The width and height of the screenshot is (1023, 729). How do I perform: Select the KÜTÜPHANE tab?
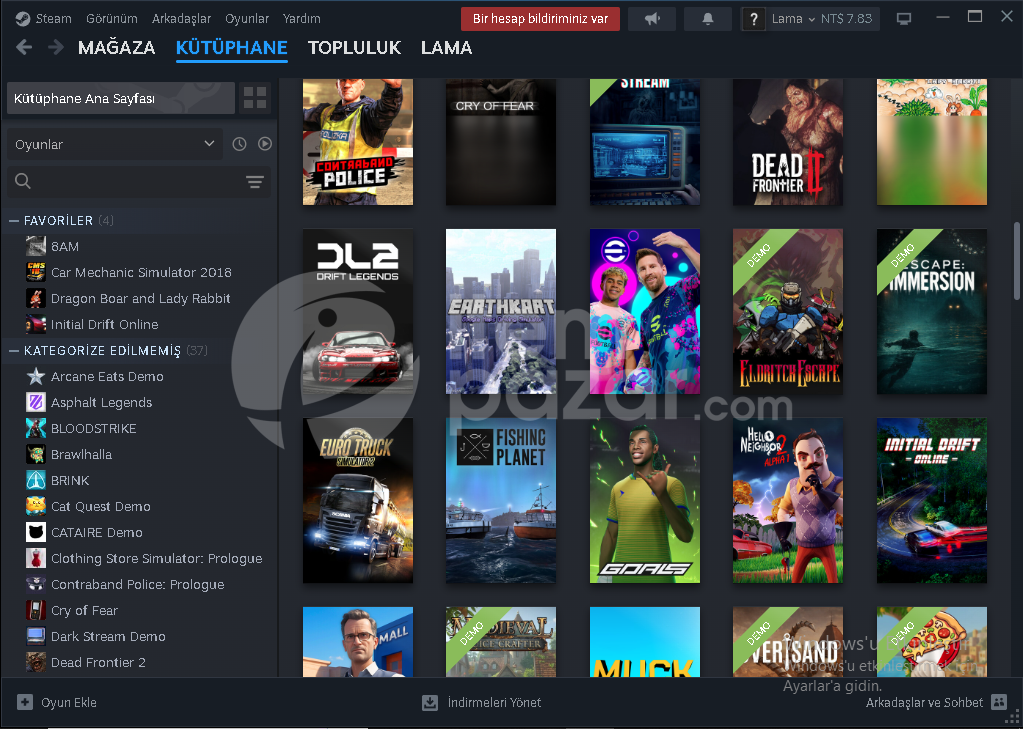tap(232, 48)
